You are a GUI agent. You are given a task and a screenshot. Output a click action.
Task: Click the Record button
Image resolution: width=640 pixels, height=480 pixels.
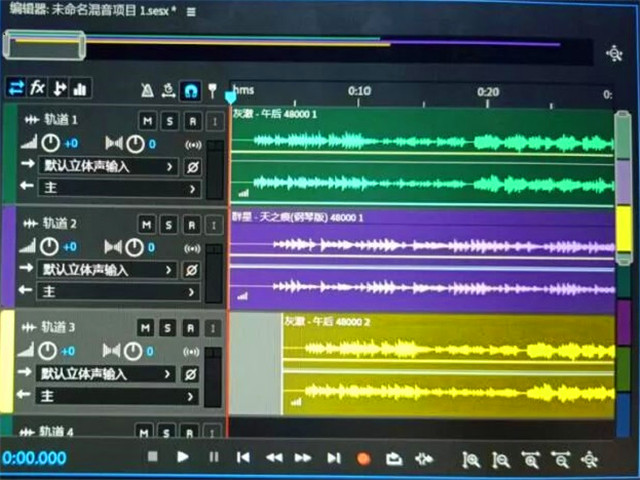364,458
